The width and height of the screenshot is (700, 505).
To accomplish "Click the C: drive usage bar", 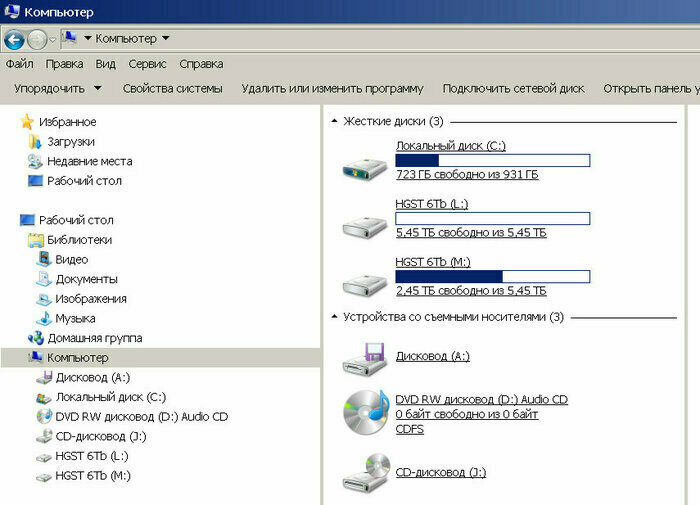I will 493,160.
